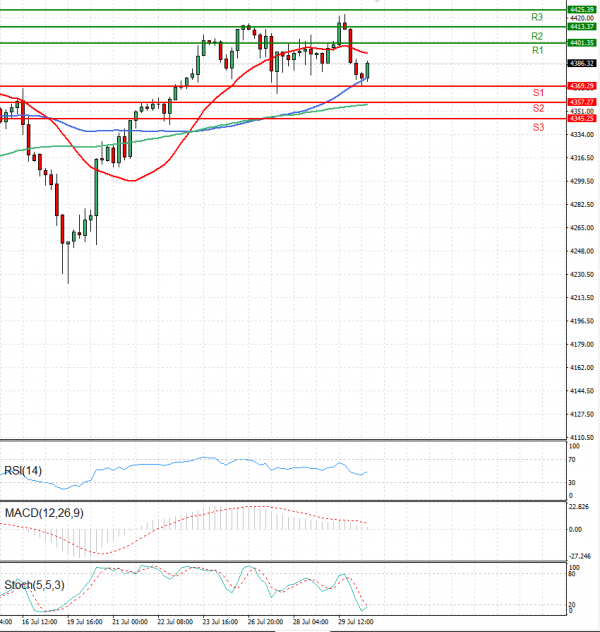Click the RSI 30 level label
600x632 pixels.
pos(572,482)
